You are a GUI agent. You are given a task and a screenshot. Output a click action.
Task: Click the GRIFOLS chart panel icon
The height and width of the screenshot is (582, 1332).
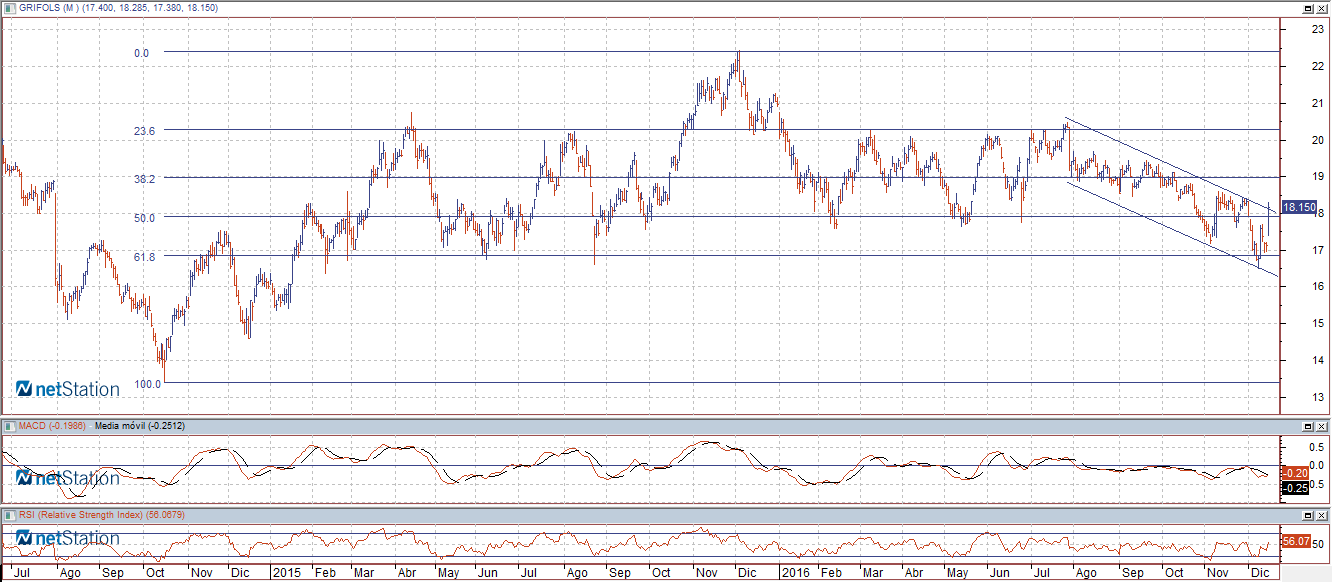tap(10, 7)
